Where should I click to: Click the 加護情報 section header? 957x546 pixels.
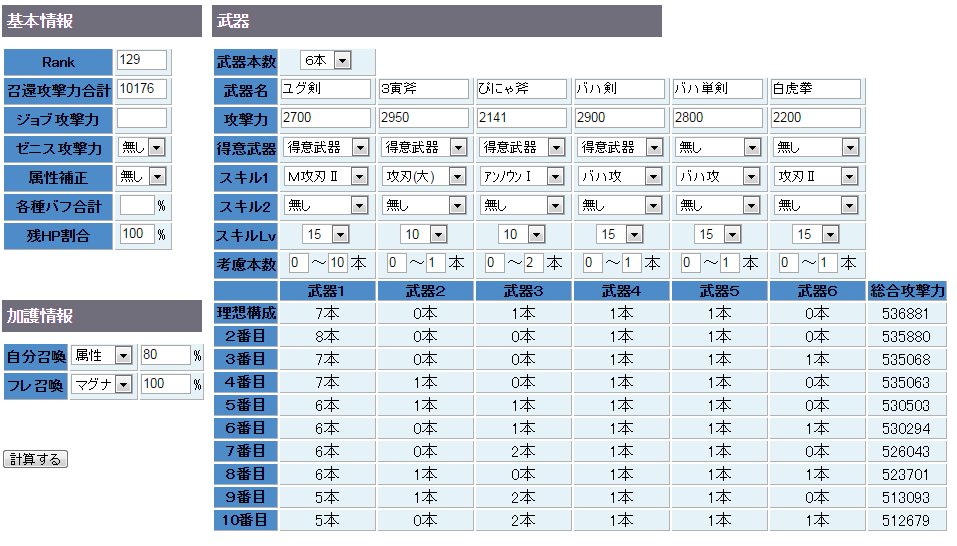tap(102, 316)
